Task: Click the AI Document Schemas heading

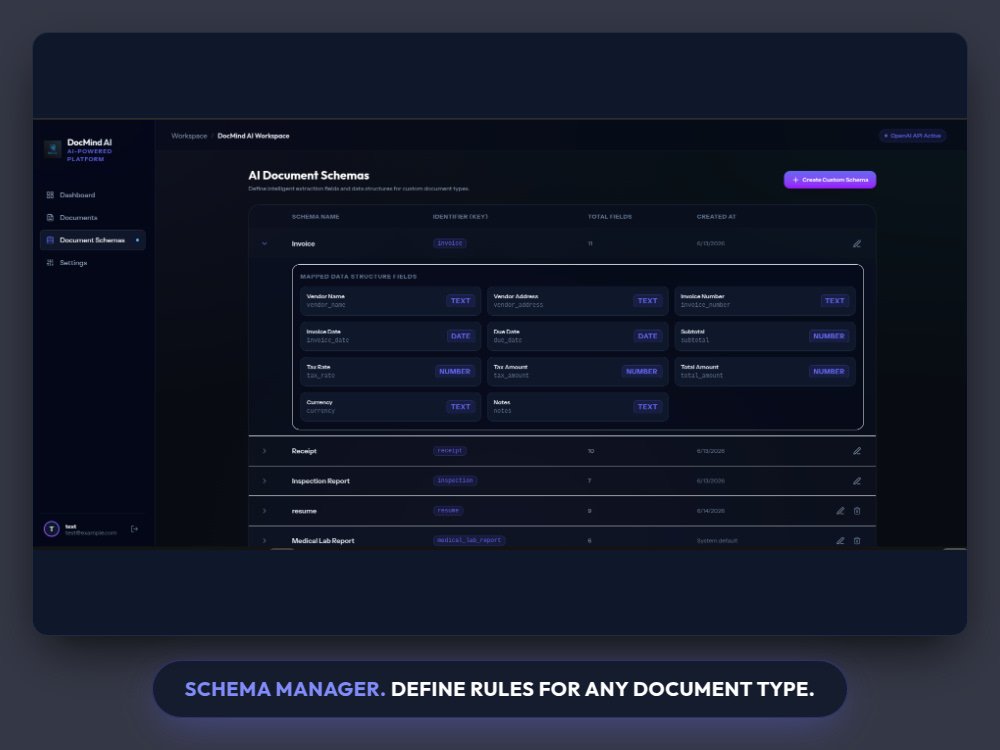Action: [x=309, y=175]
